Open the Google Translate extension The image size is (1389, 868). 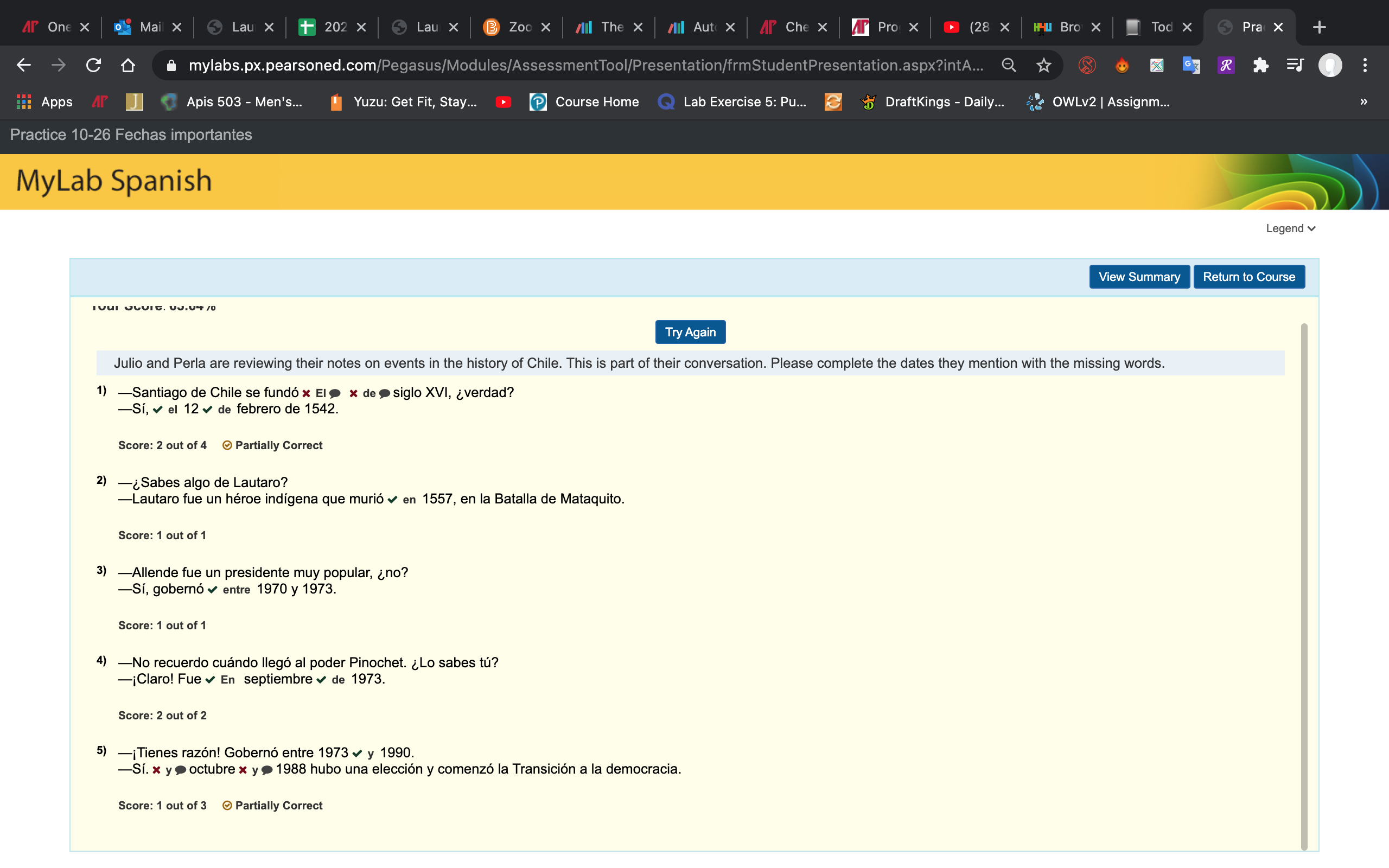1191,66
